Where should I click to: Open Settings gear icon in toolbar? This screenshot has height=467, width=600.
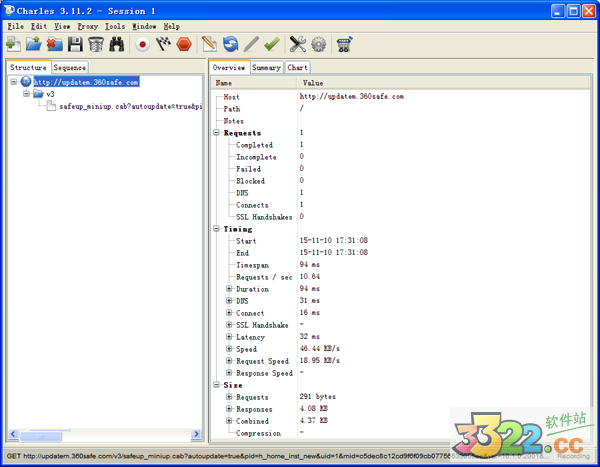(318, 44)
